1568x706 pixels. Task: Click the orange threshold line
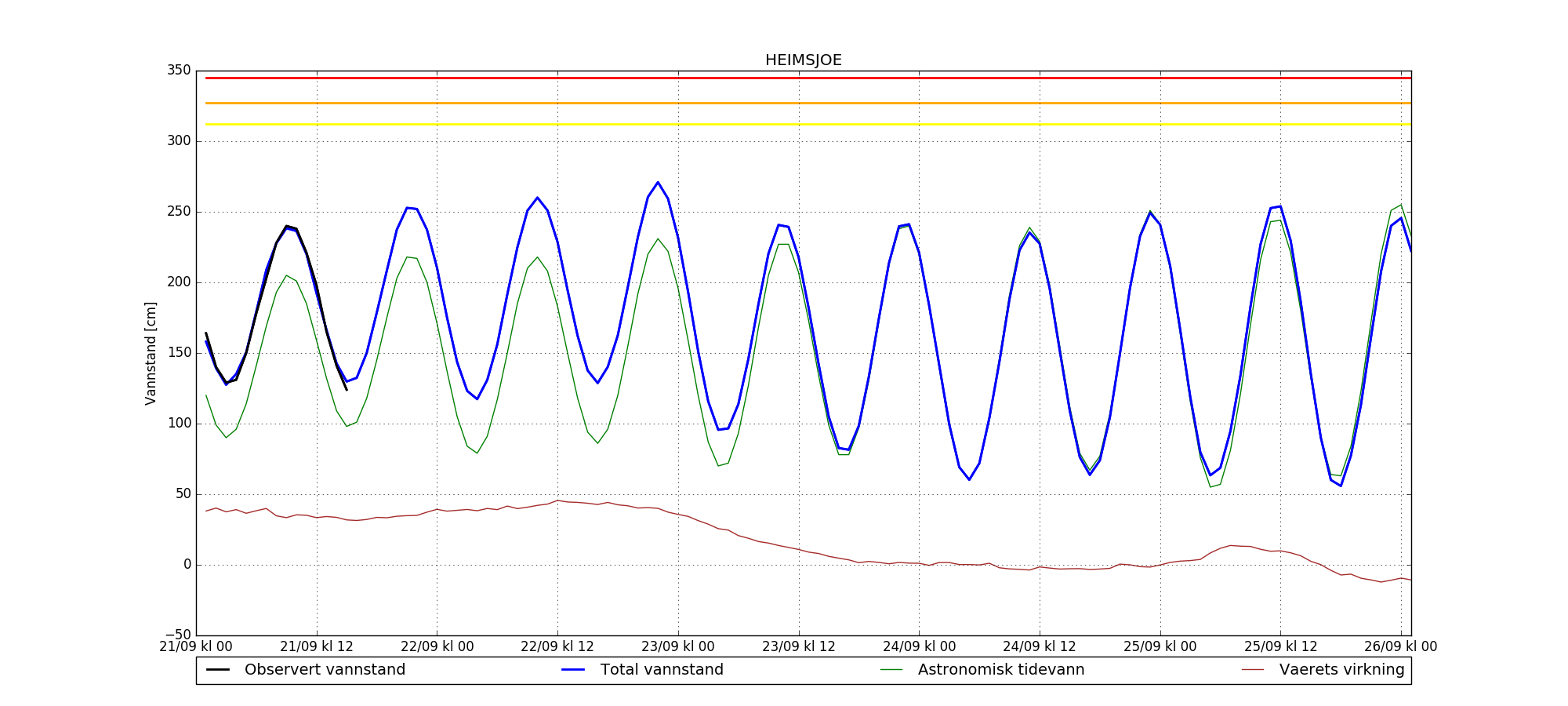click(x=808, y=103)
